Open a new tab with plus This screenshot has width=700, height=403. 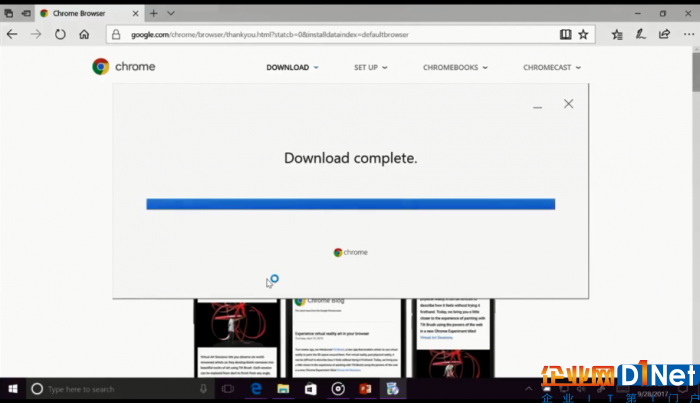click(154, 13)
